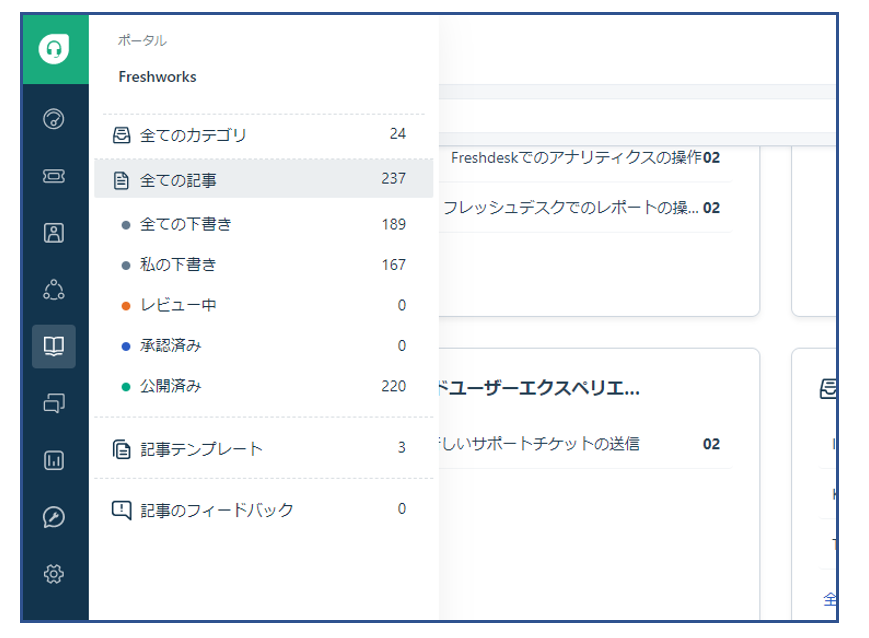Viewport: 869px width, 638px height.
Task: Select 全ての記事 menu item
Action: pos(264,179)
